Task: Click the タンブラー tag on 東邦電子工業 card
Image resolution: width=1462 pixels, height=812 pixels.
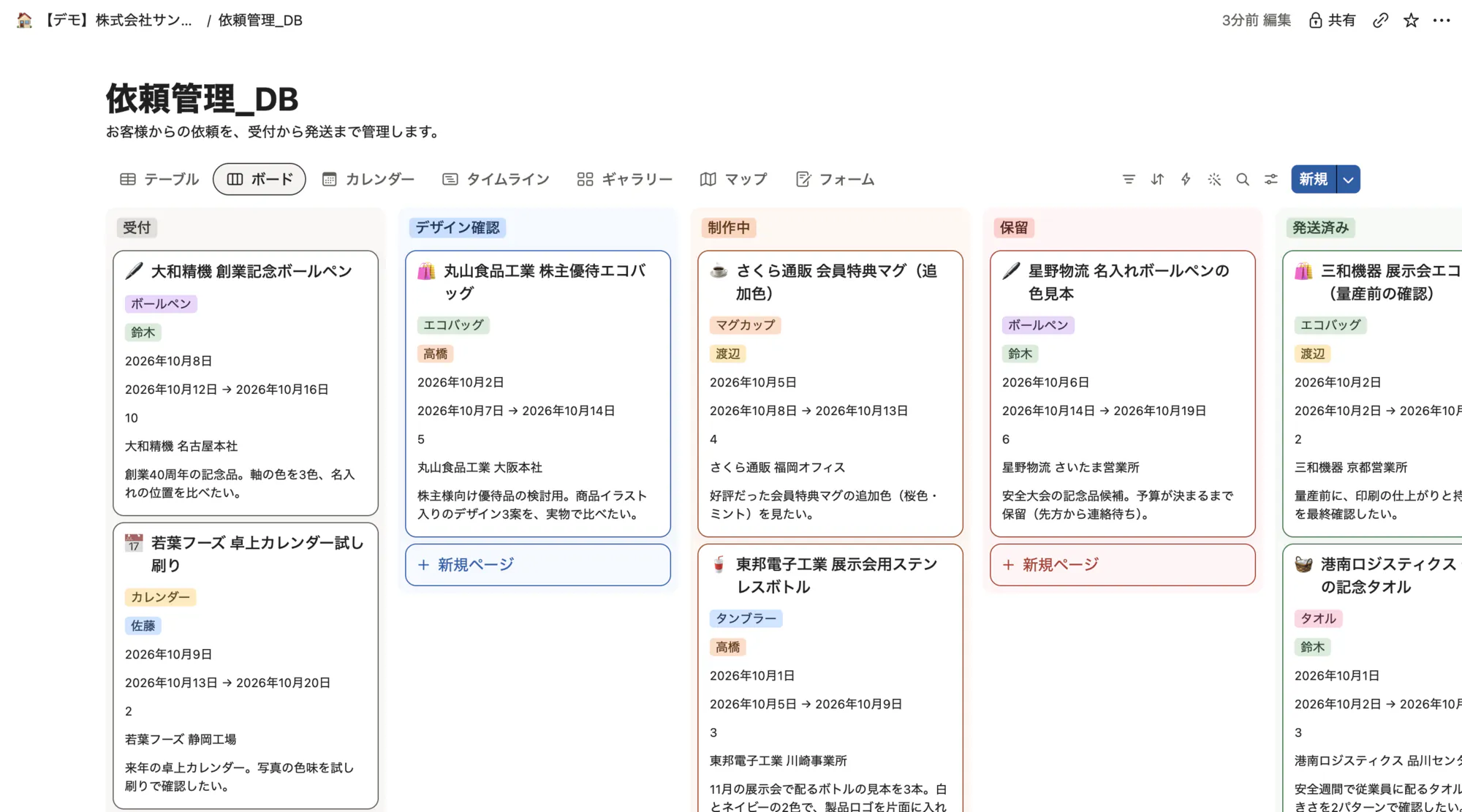Action: pos(746,618)
